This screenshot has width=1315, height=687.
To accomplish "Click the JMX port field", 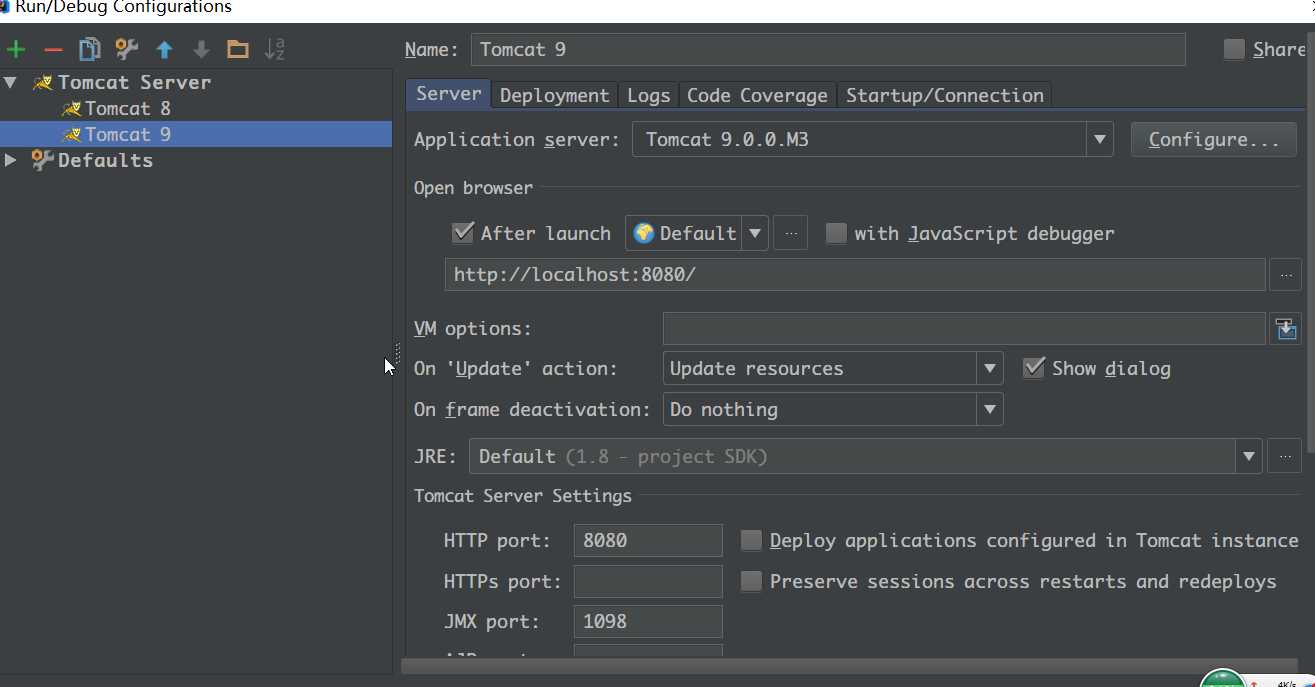I will [x=648, y=621].
